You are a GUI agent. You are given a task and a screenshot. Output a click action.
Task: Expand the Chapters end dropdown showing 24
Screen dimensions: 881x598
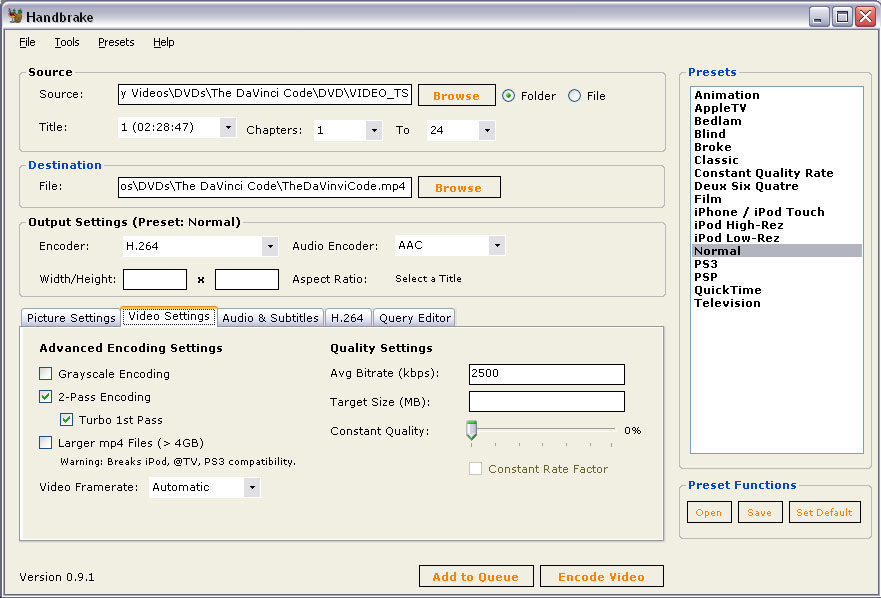(487, 130)
